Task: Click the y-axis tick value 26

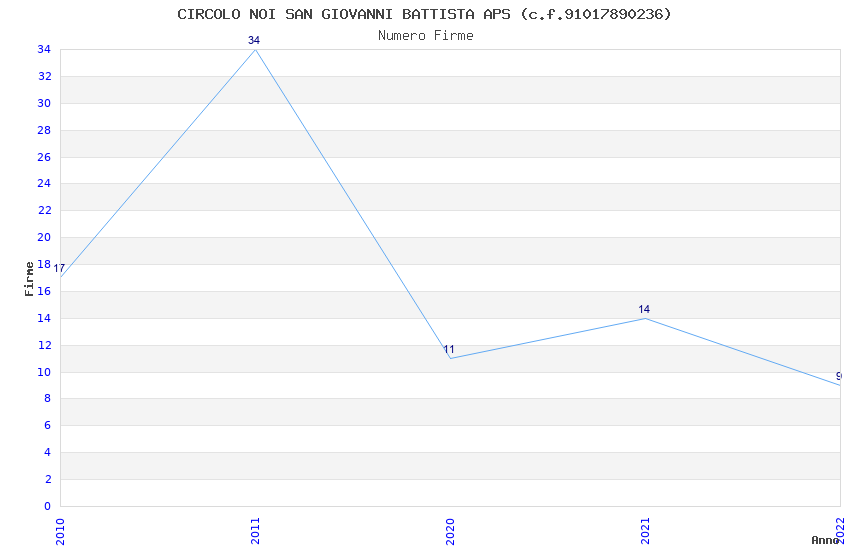Action: coord(44,157)
